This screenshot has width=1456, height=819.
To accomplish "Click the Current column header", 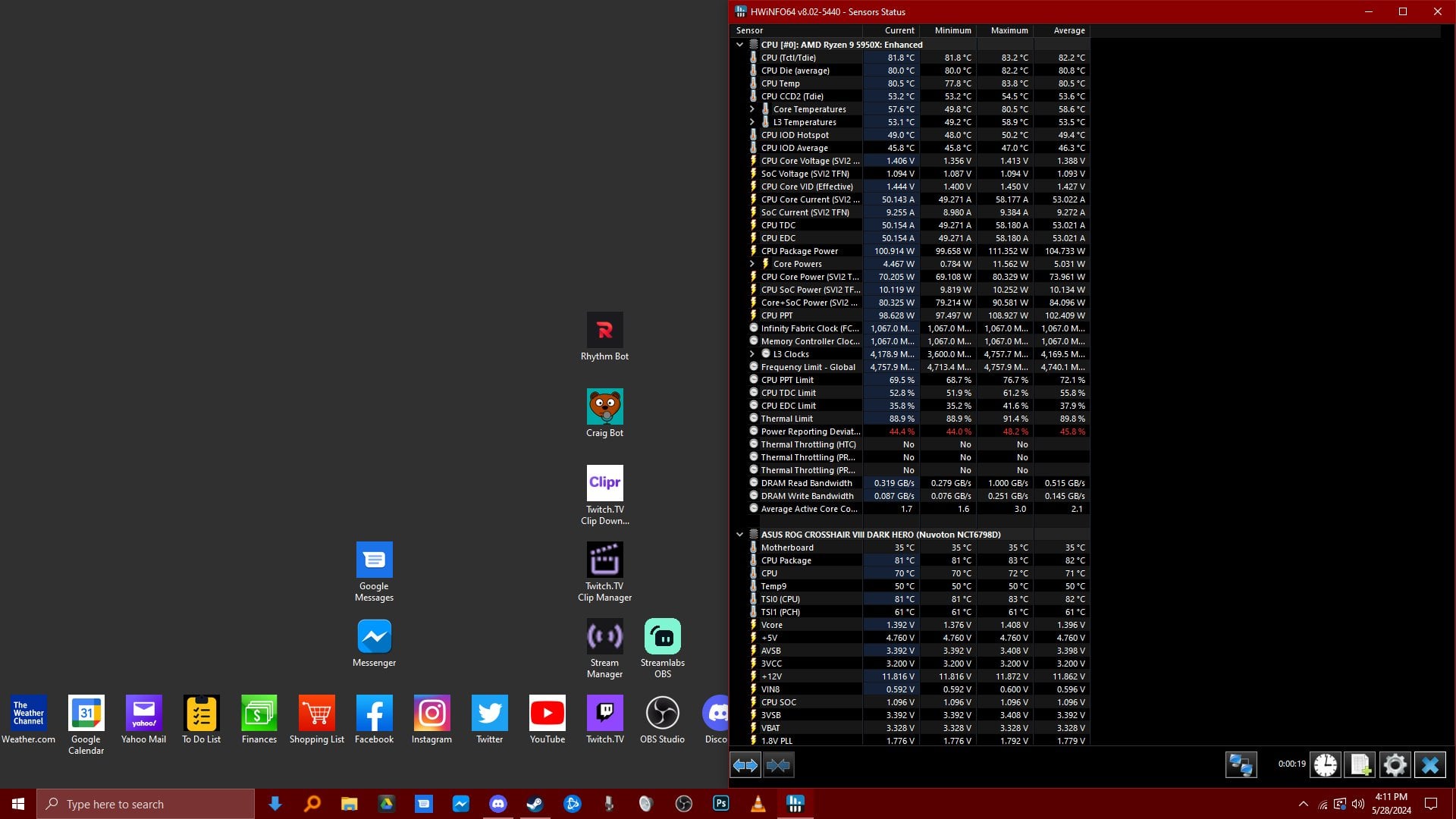I will 891,30.
